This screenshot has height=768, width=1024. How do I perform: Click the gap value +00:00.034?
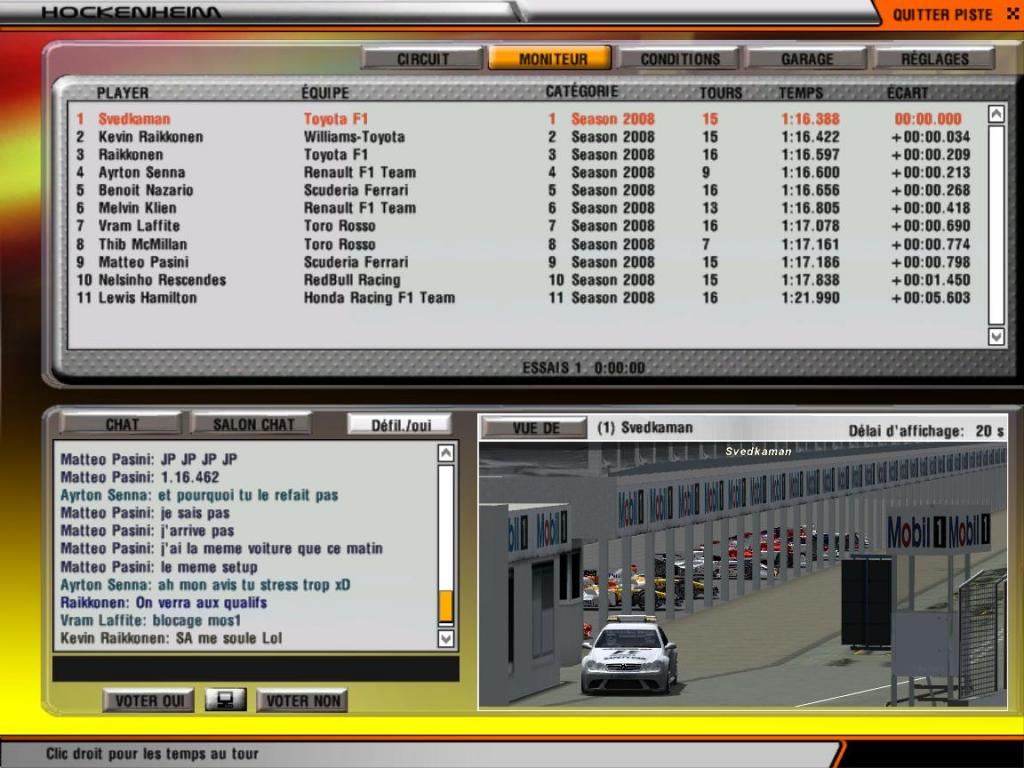[931, 137]
